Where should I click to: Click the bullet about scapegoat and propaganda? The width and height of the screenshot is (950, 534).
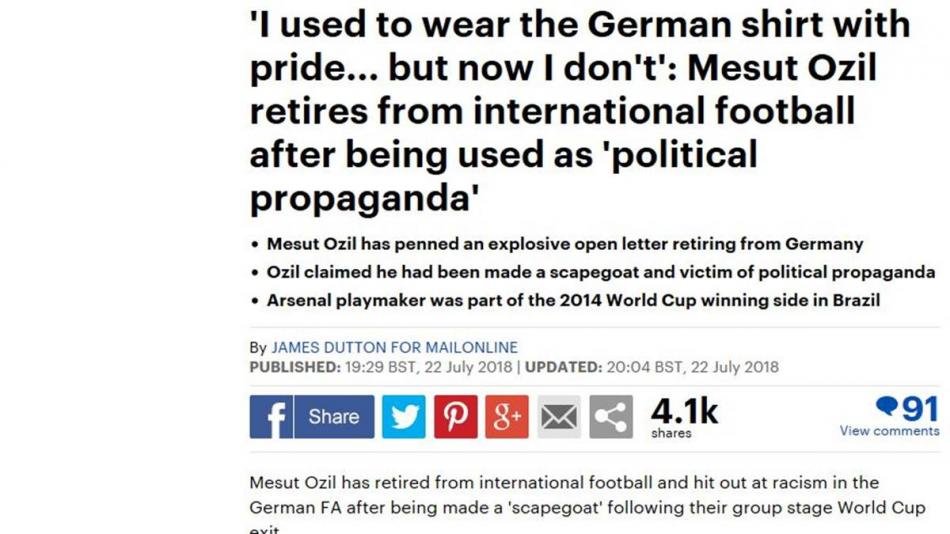(601, 272)
